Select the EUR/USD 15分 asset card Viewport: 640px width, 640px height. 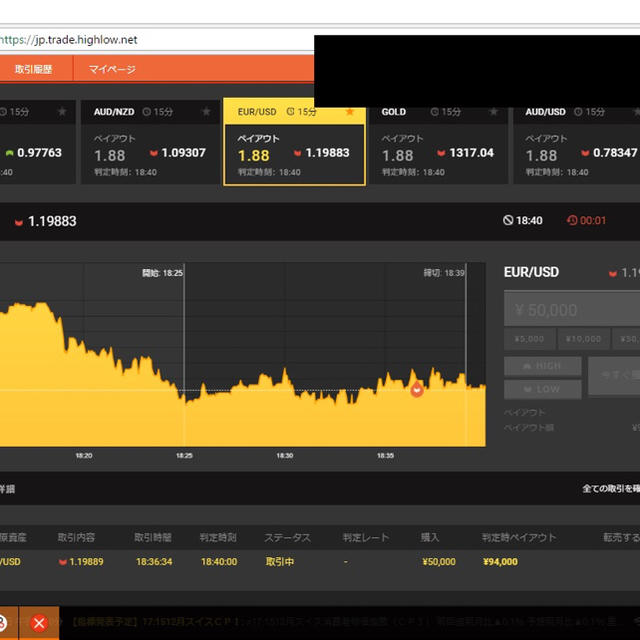294,142
